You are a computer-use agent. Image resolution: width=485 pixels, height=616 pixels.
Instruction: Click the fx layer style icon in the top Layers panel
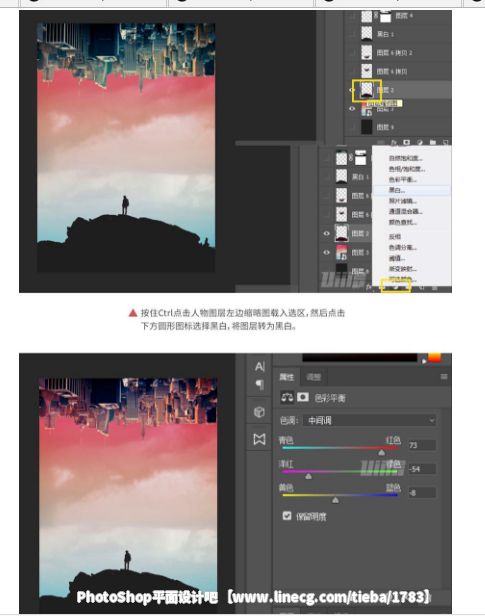393,142
